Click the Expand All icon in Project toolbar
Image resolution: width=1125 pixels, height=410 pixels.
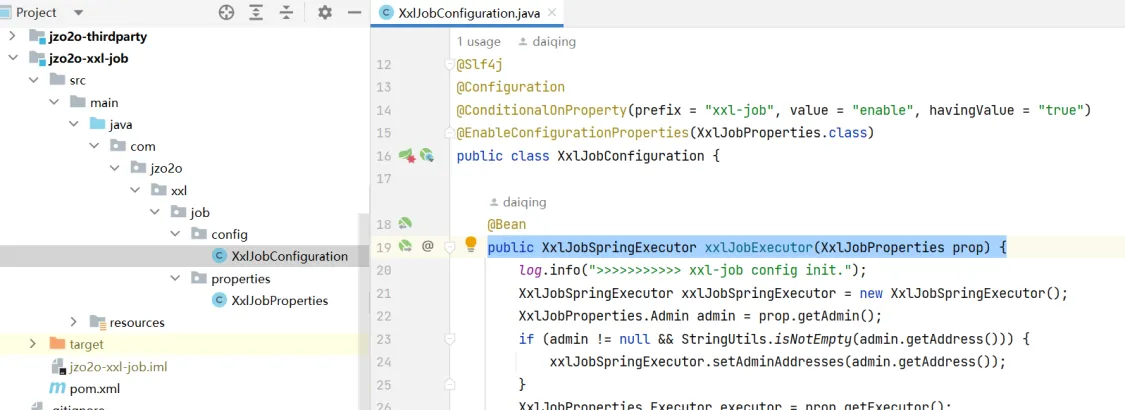click(x=257, y=13)
